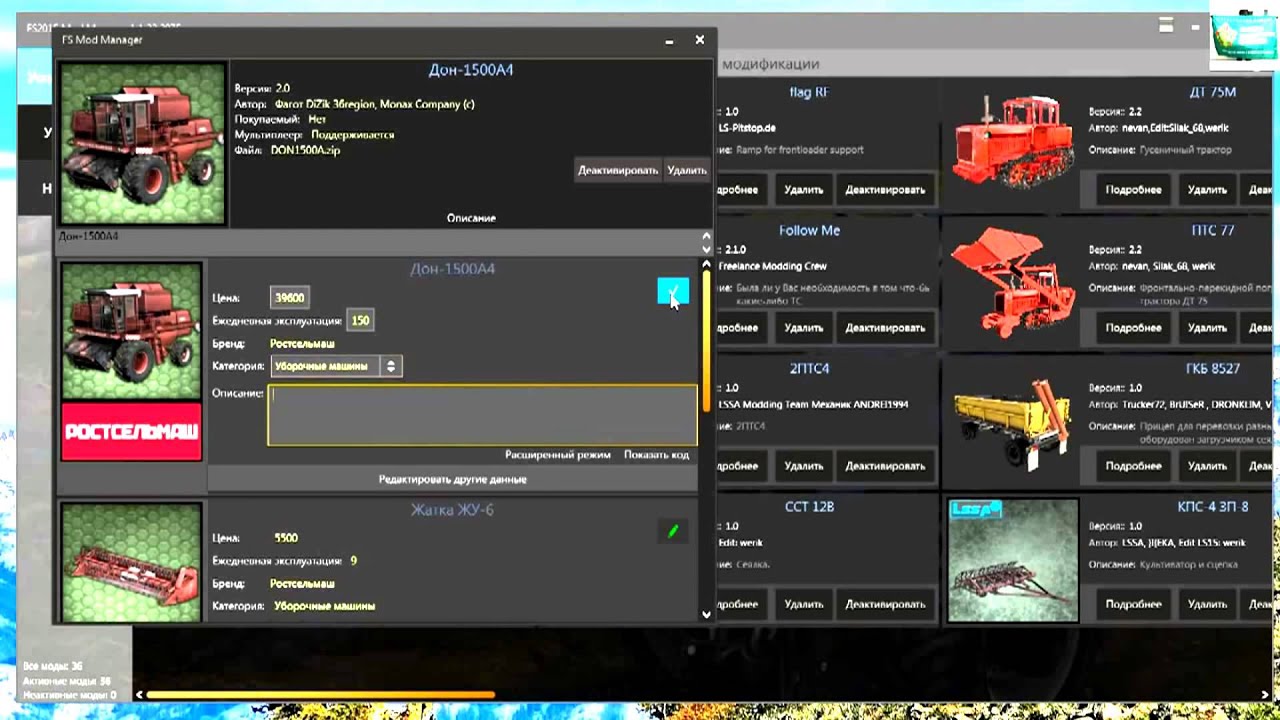The image size is (1280, 720).
Task: Click the Категория dropdown stepper arrows
Action: point(391,366)
